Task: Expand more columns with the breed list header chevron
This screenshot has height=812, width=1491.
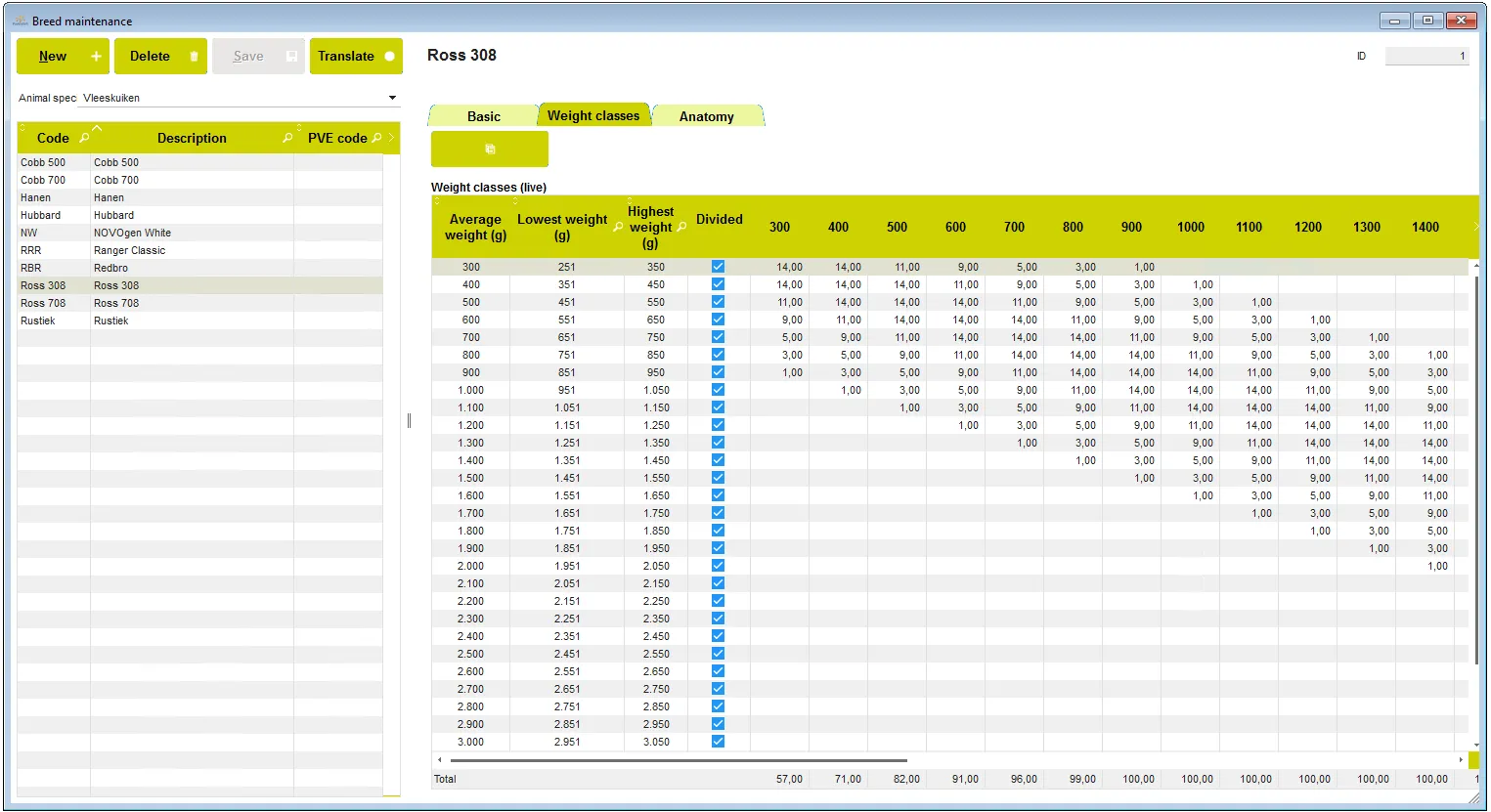Action: pyautogui.click(x=392, y=138)
